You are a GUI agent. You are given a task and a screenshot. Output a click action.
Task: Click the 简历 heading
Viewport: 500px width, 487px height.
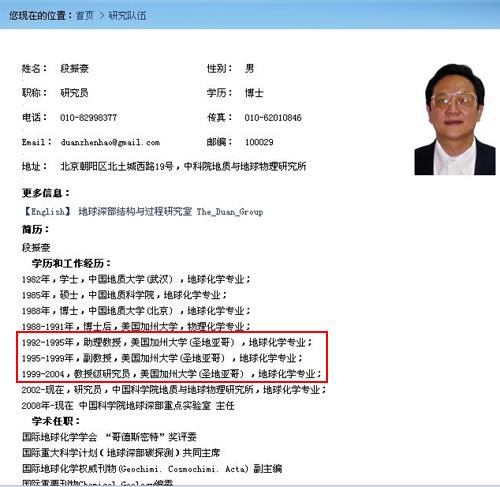(36, 229)
